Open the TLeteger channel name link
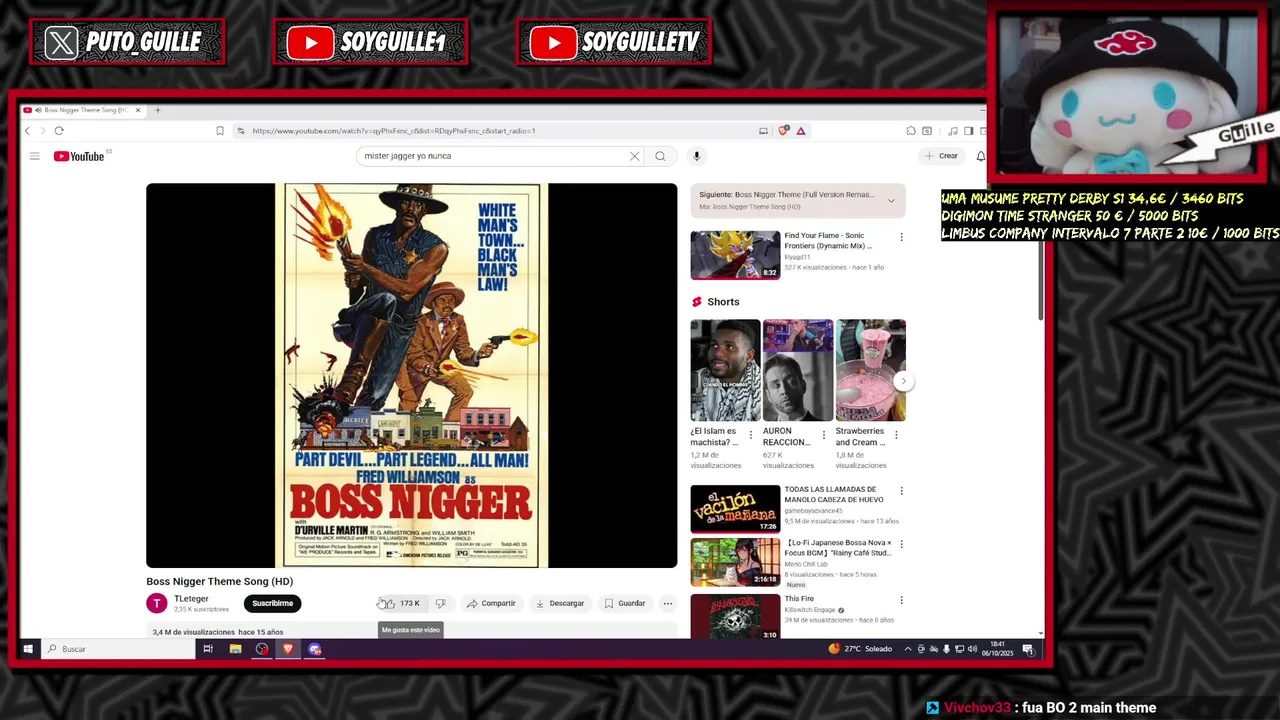The image size is (1280, 720). (x=191, y=599)
